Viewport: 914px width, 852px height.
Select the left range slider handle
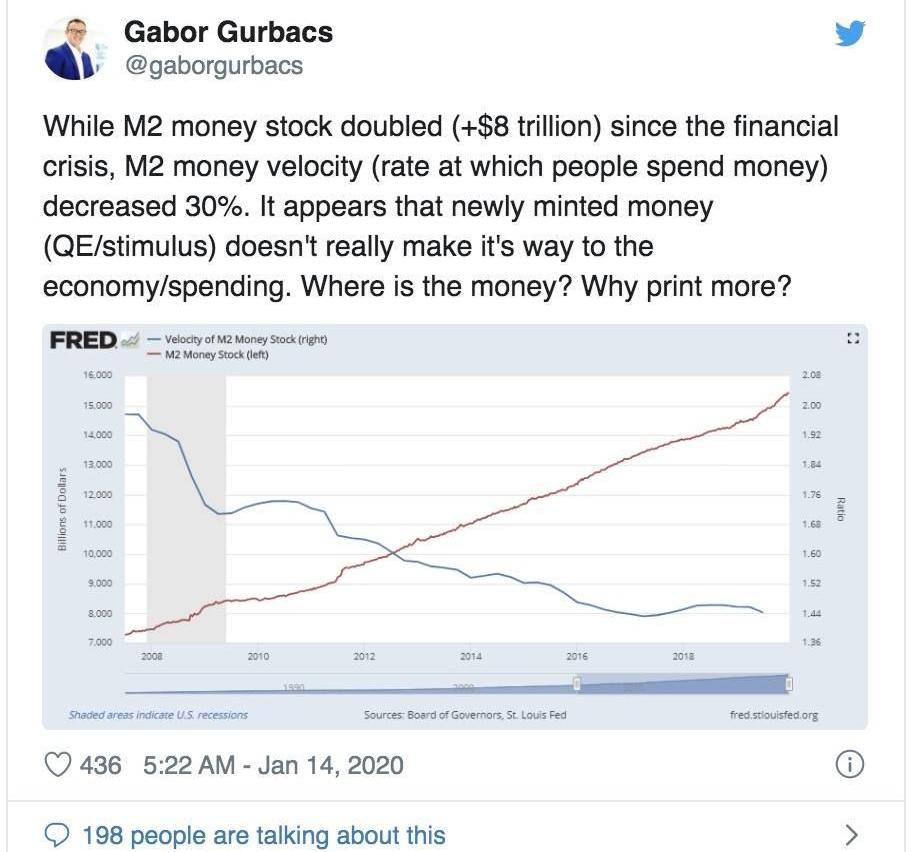point(576,683)
